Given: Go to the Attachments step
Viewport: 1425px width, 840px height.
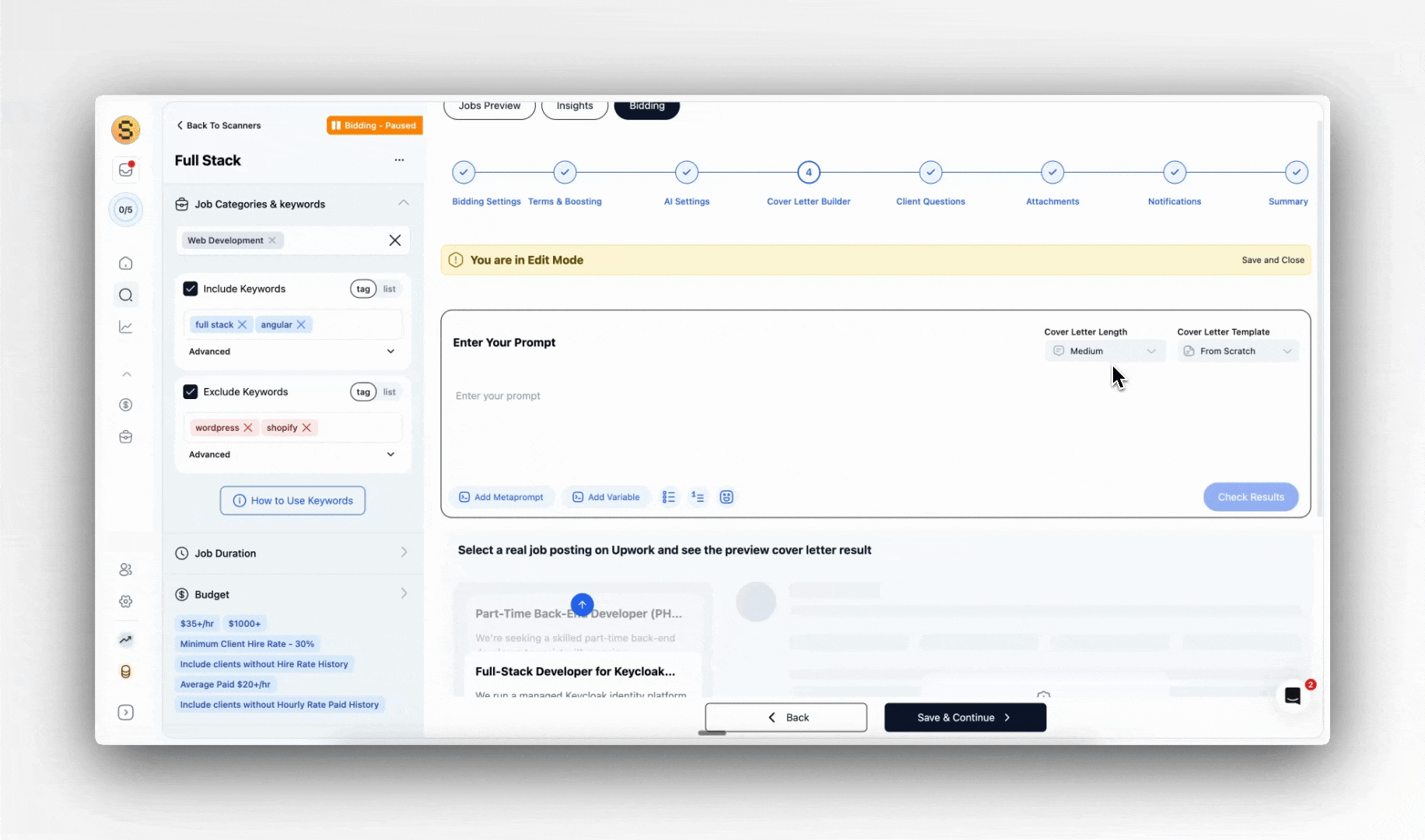Looking at the screenshot, I should point(1052,172).
